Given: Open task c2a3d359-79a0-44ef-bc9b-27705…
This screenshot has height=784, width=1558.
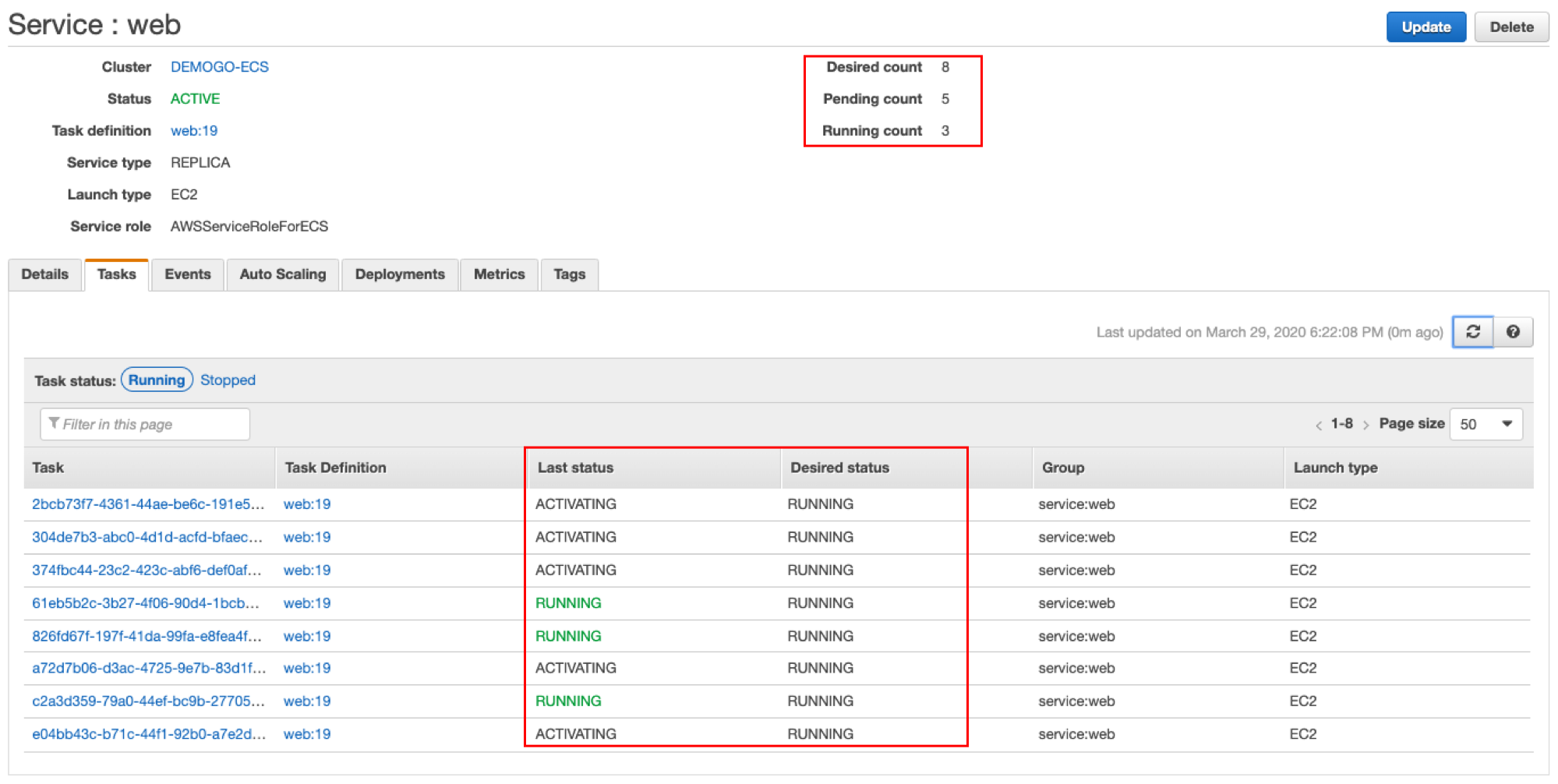Looking at the screenshot, I should [x=148, y=701].
